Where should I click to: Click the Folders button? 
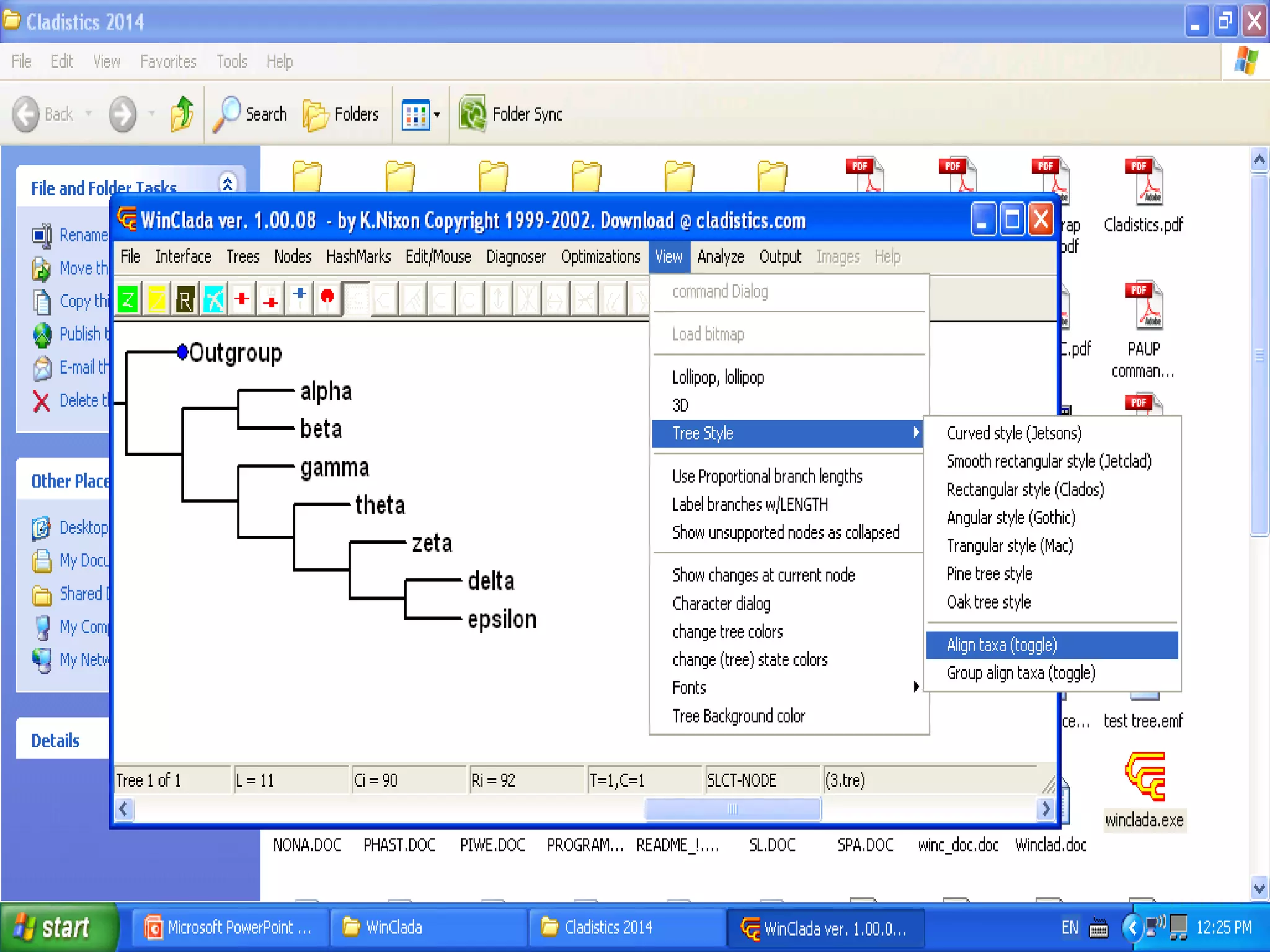[341, 115]
